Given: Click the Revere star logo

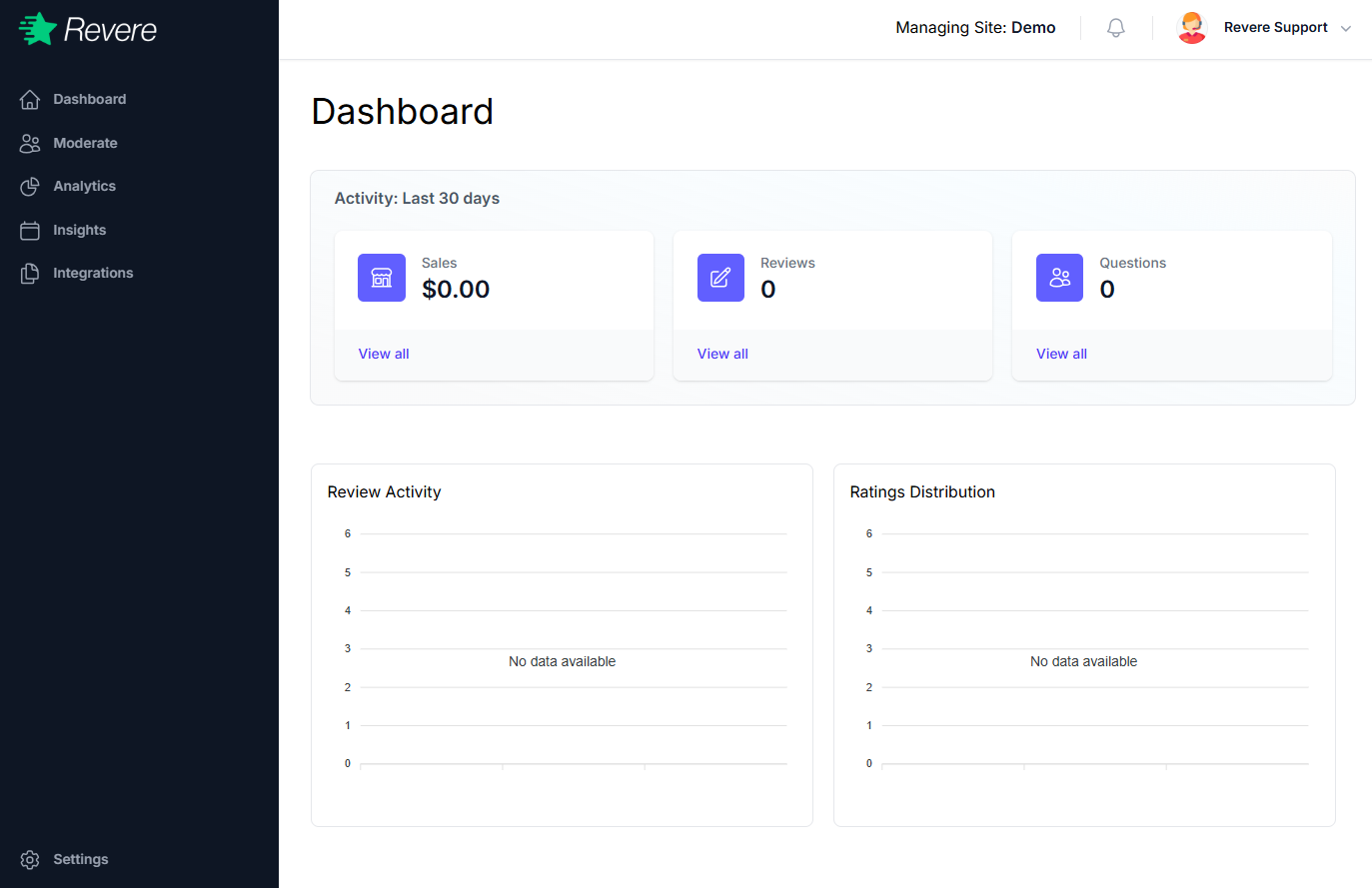Looking at the screenshot, I should [x=36, y=28].
